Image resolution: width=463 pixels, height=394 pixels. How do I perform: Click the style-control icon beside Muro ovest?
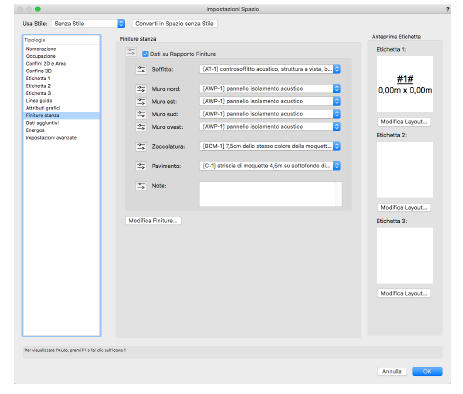[x=141, y=127]
